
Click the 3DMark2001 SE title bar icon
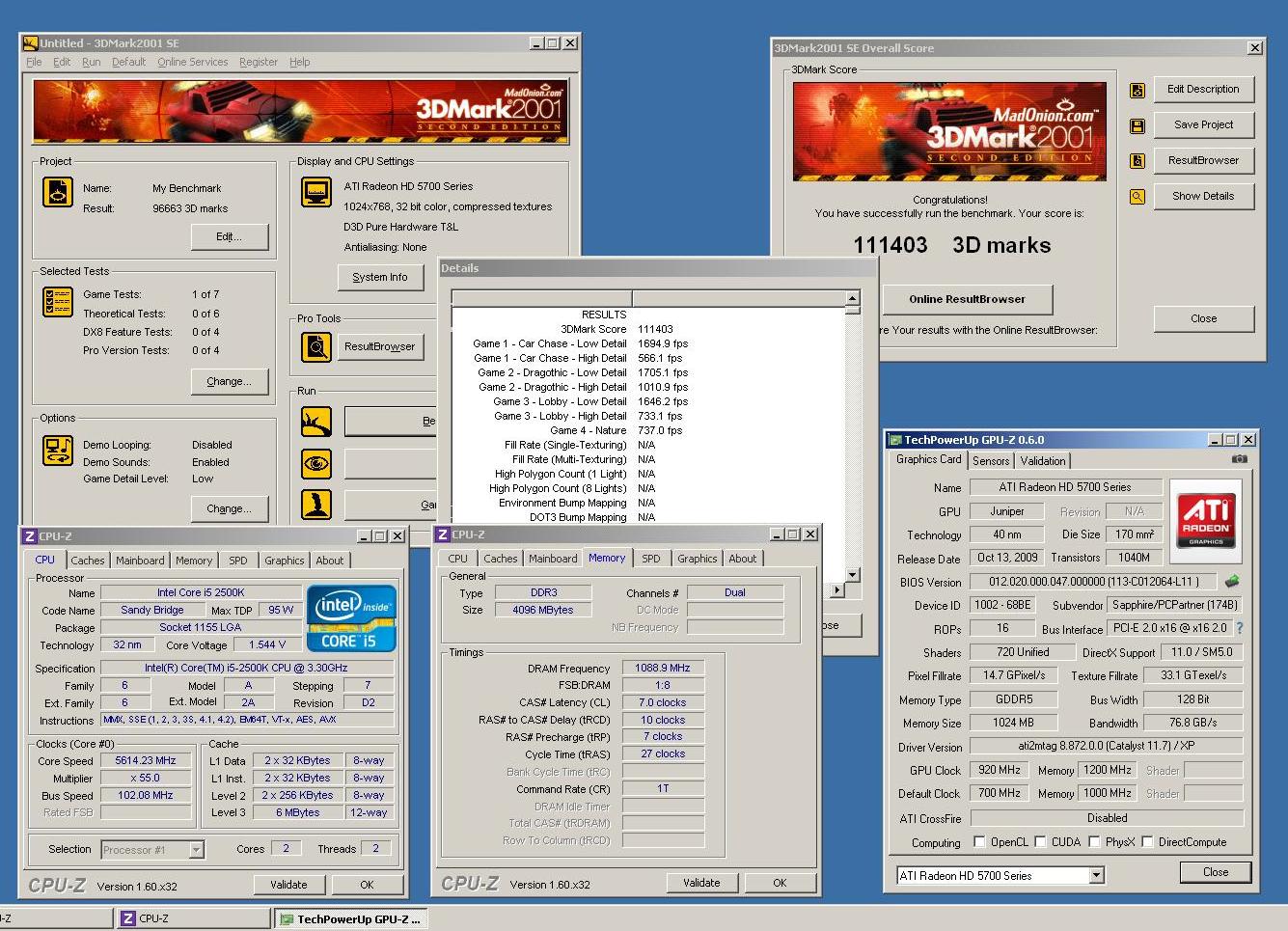pos(30,42)
